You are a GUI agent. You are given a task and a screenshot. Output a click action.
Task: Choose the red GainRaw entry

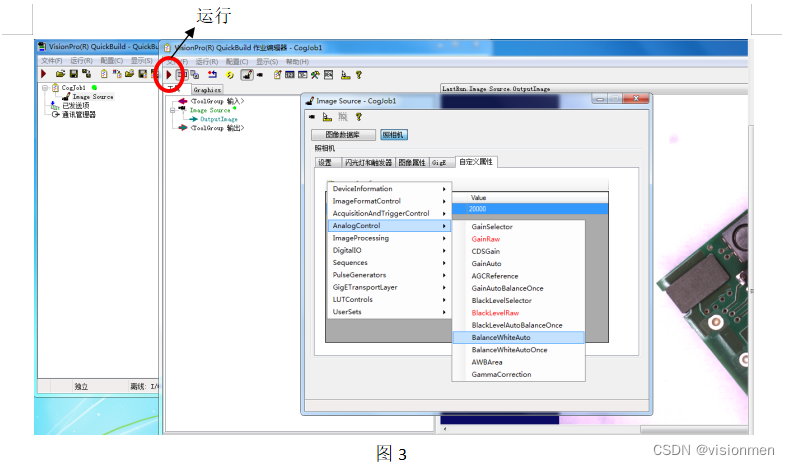coord(519,239)
